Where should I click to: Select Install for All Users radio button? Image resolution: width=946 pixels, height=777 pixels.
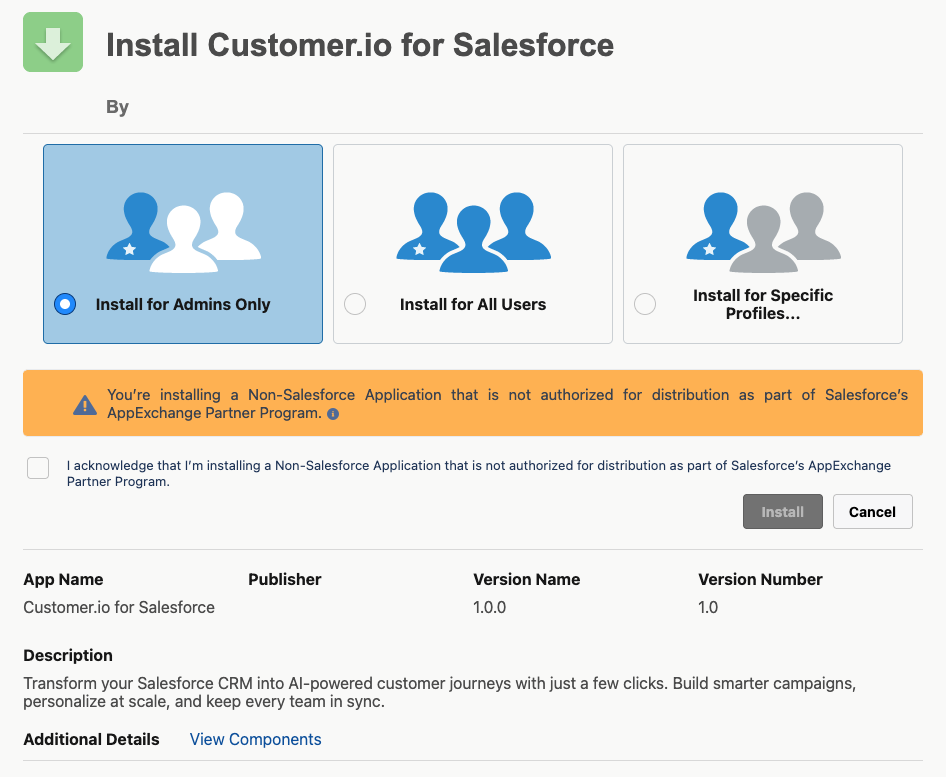click(355, 304)
